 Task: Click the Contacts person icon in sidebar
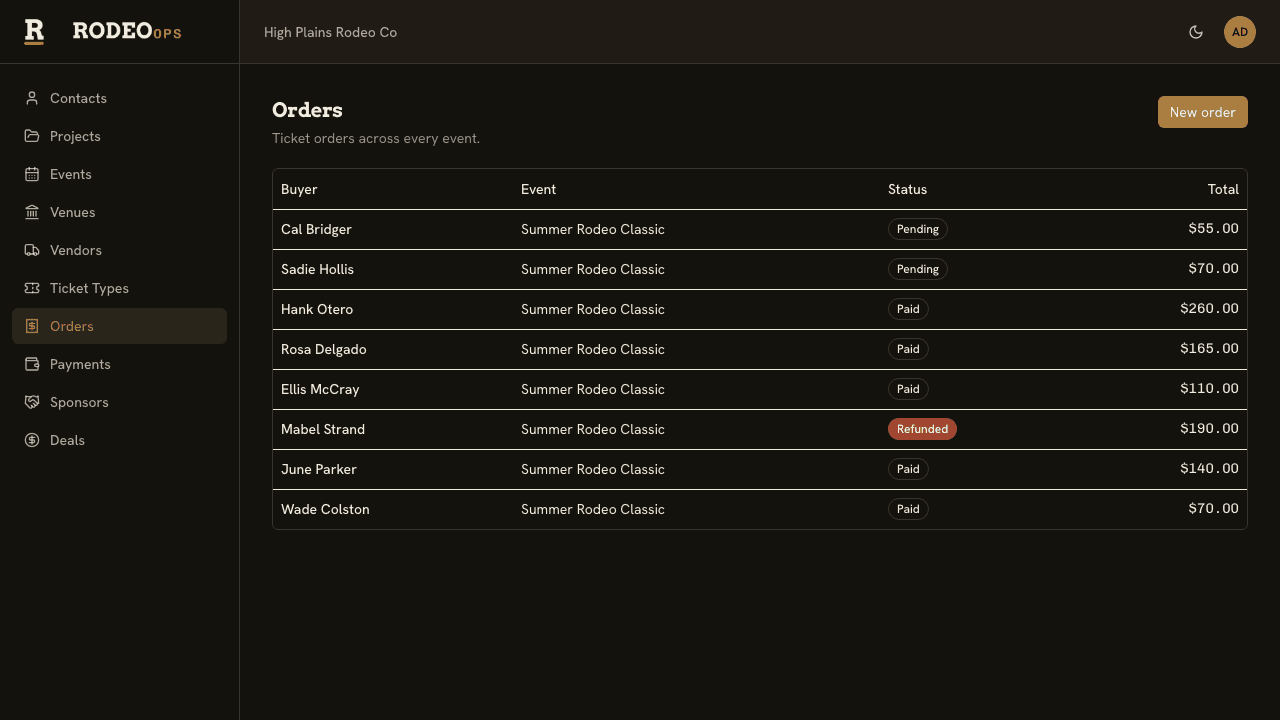tap(32, 98)
